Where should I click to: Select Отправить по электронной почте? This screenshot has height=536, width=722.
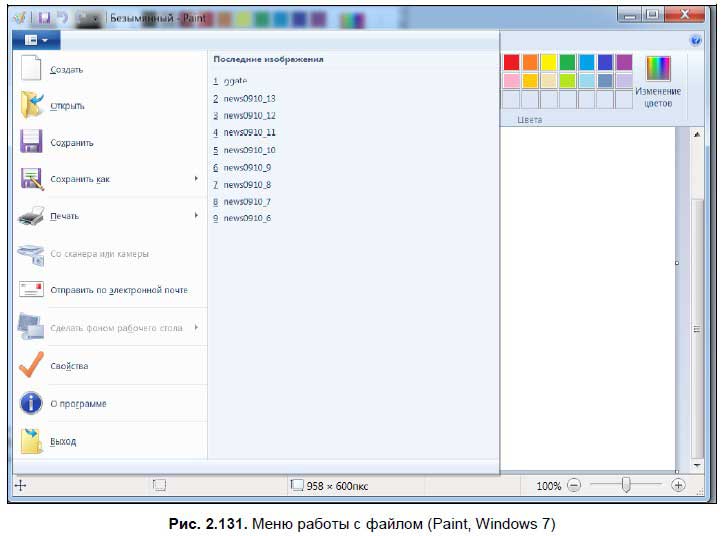[119, 290]
